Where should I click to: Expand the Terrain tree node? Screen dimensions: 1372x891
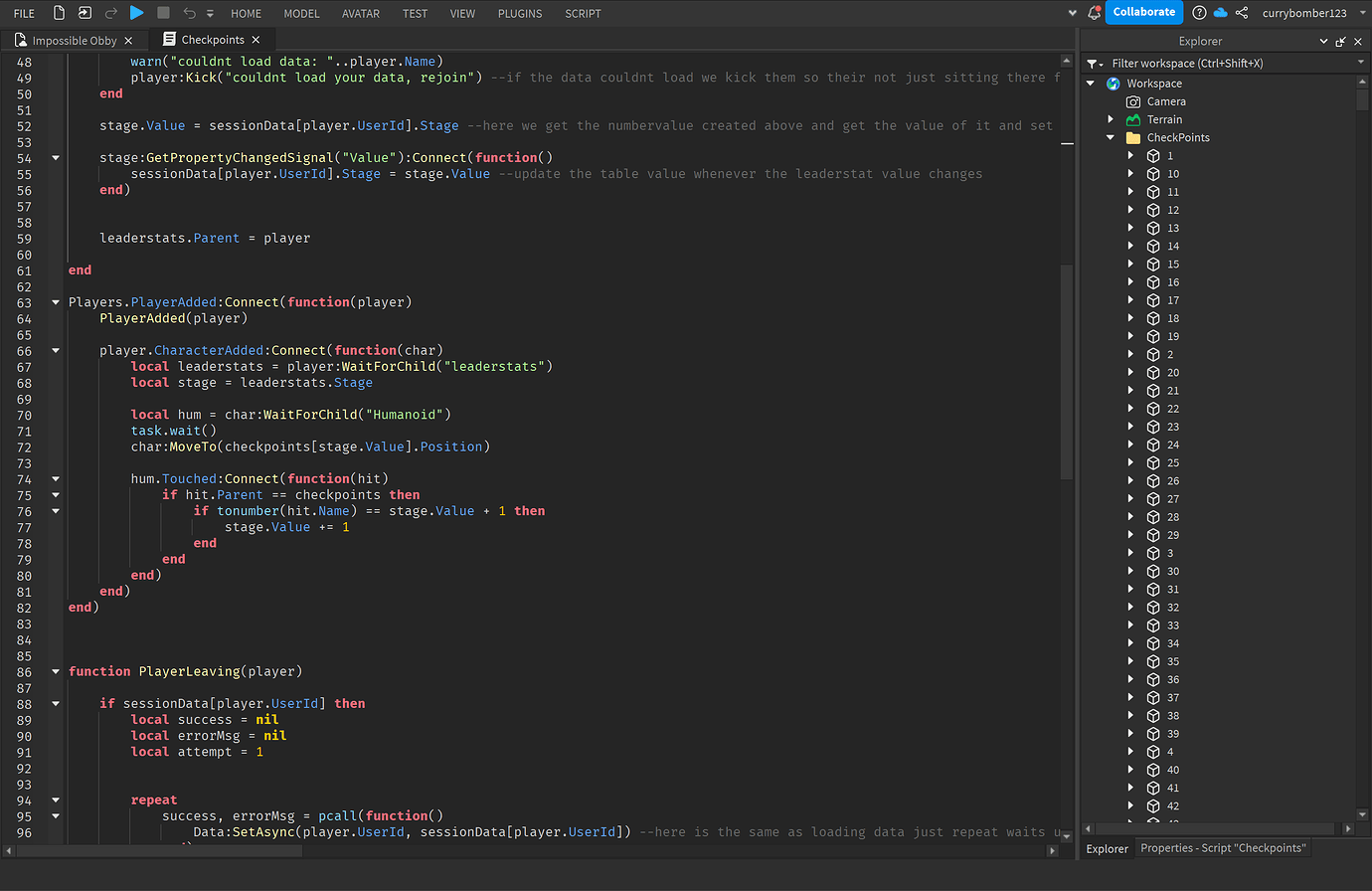point(1111,119)
